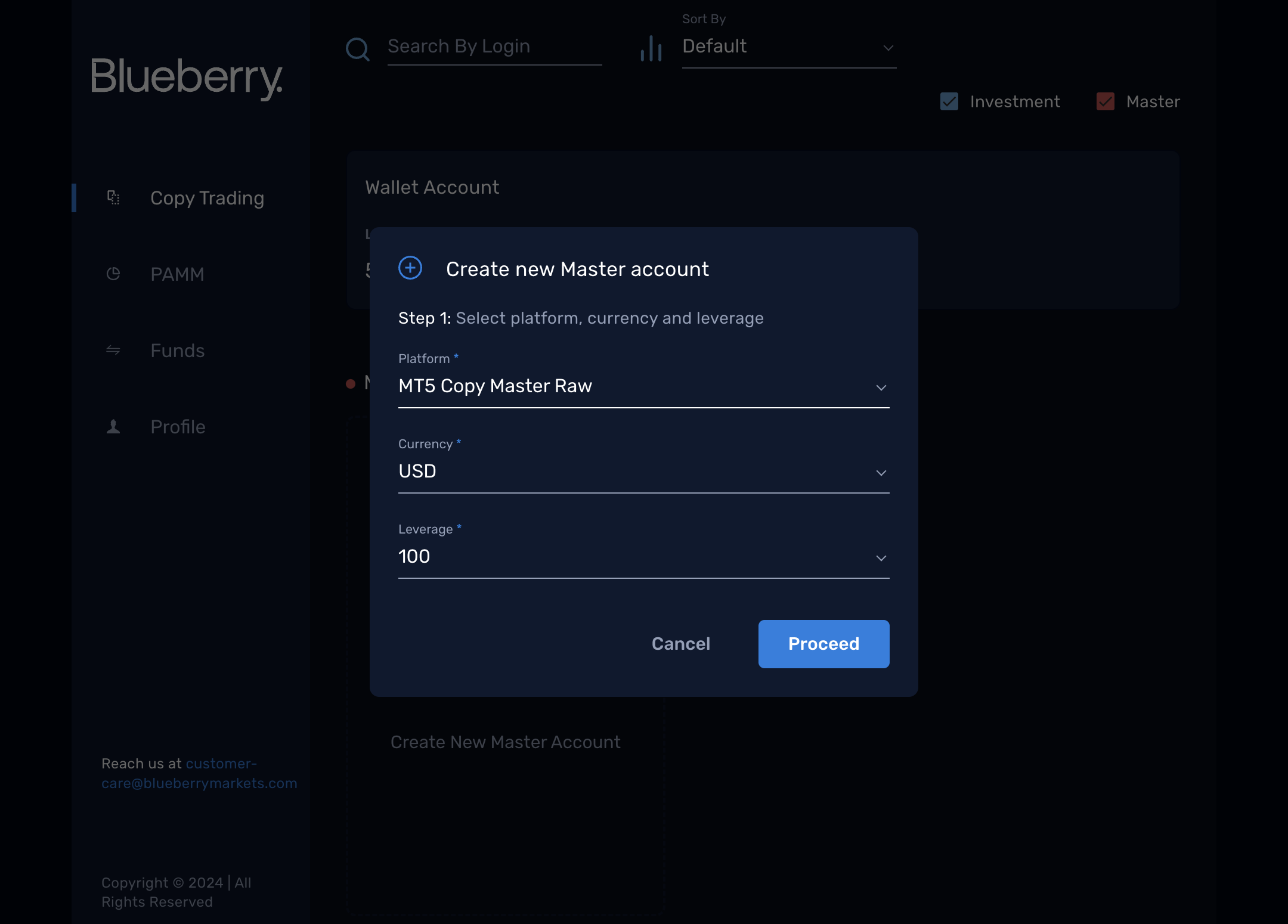Open the PAMM menu item
Screen dimensions: 1288x924
pos(178,274)
